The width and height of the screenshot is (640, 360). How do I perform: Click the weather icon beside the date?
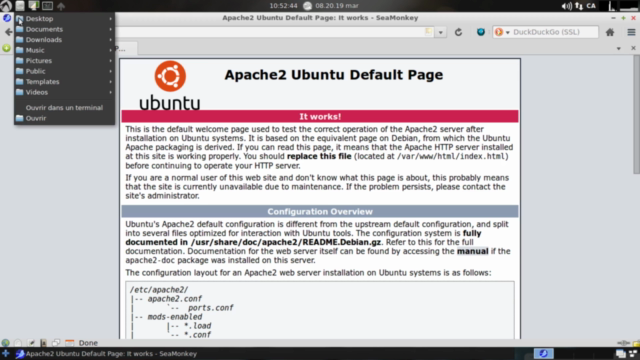(x=307, y=6)
